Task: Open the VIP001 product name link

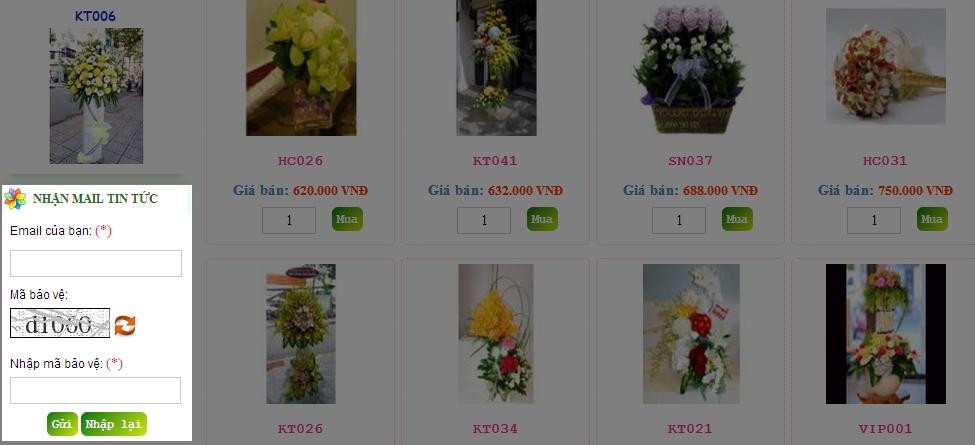Action: point(885,429)
